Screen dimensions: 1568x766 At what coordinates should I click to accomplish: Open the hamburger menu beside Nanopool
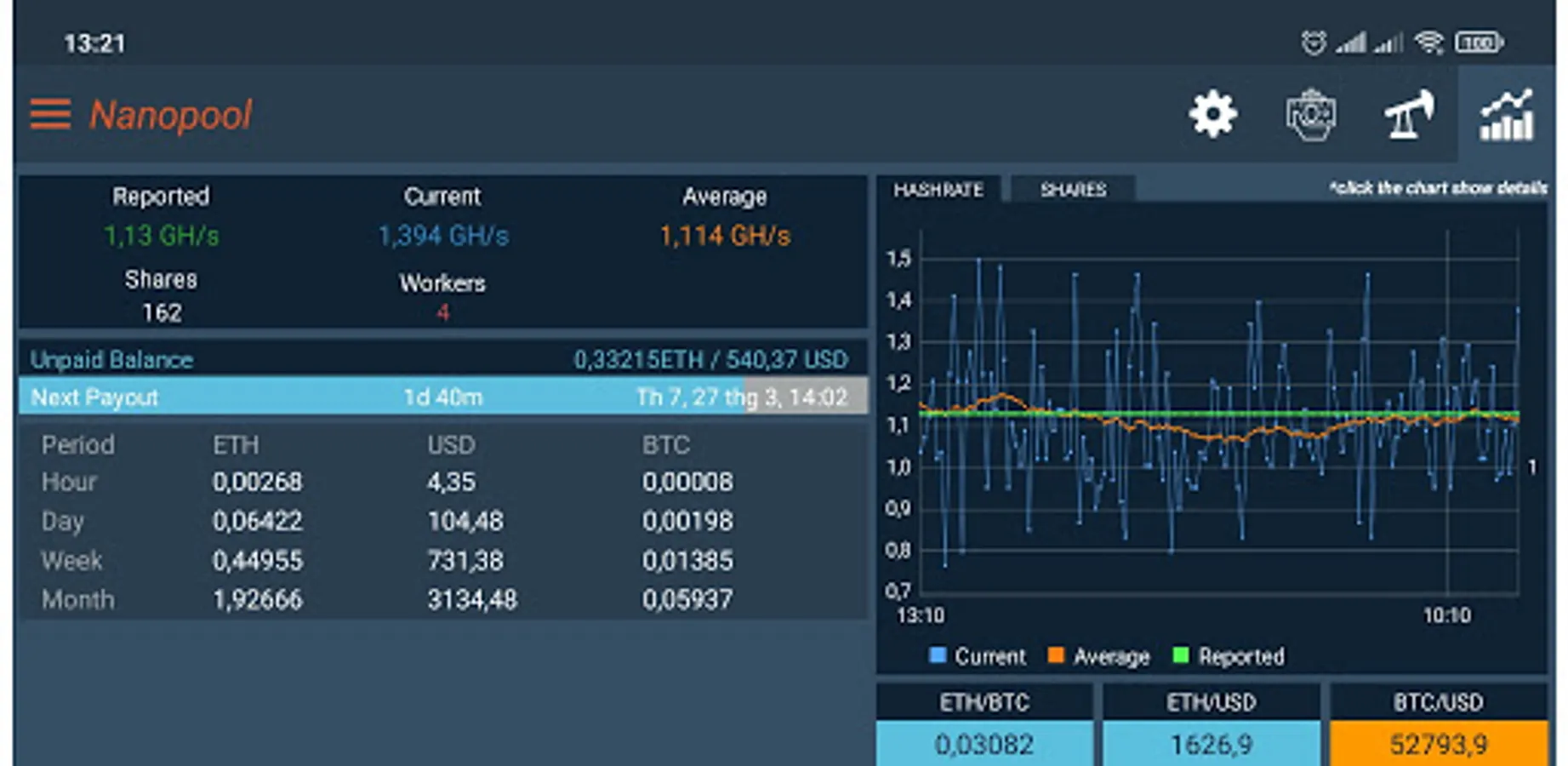(50, 114)
